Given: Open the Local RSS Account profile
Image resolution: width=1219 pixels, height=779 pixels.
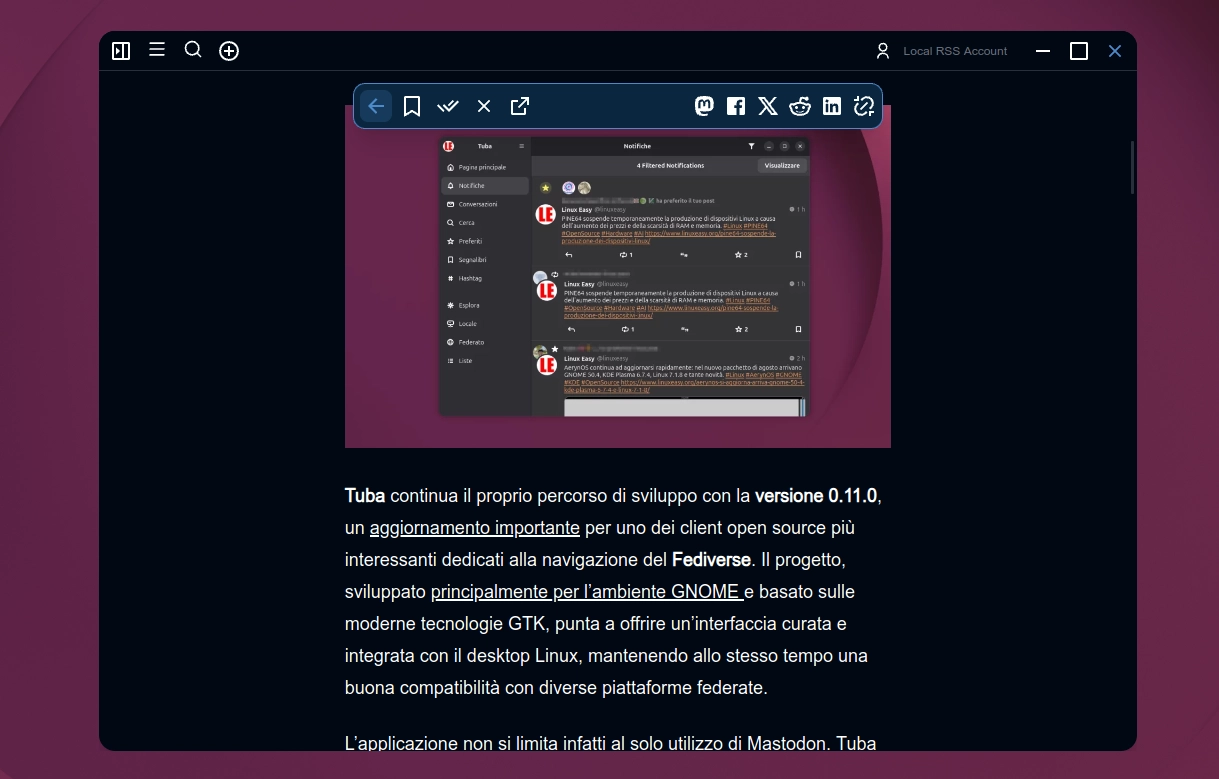Looking at the screenshot, I should pos(941,51).
